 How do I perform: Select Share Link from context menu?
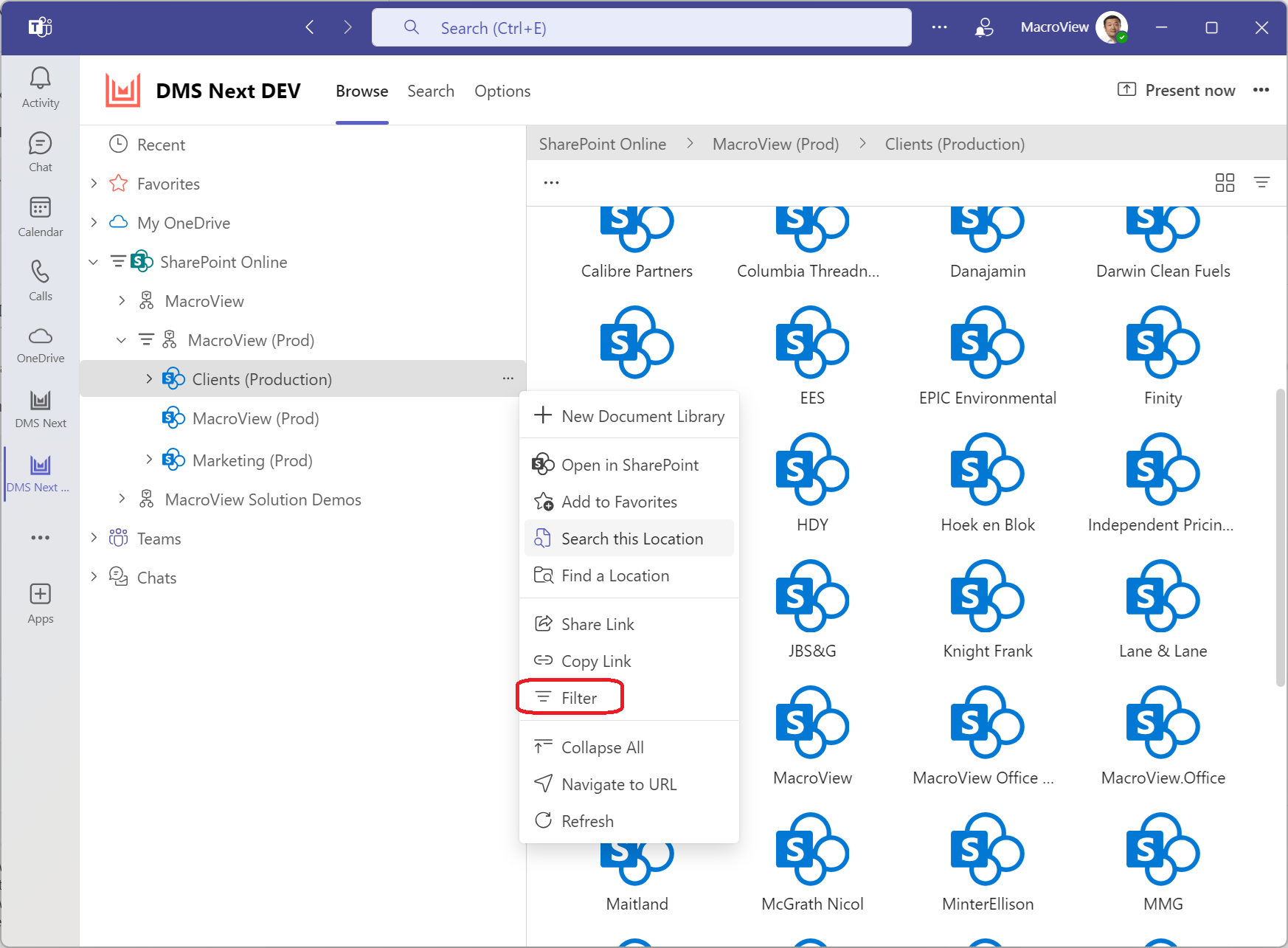[x=629, y=623]
